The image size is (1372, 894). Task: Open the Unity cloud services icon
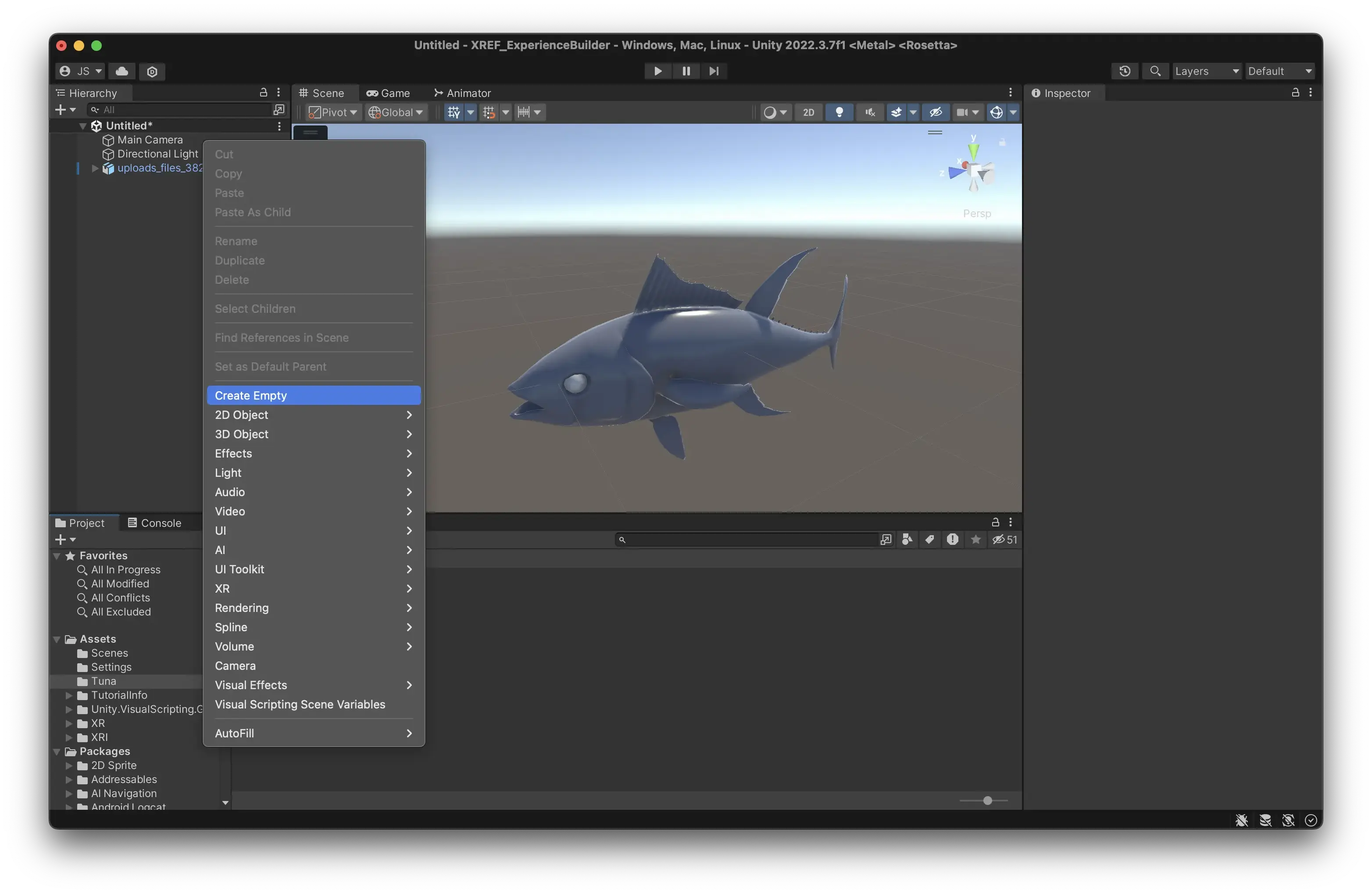point(121,71)
